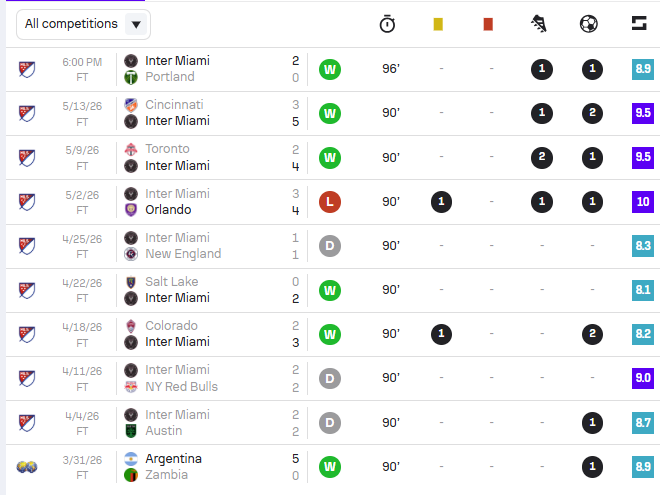660x495 pixels.
Task: Open the All competitions dropdown
Action: 83,24
